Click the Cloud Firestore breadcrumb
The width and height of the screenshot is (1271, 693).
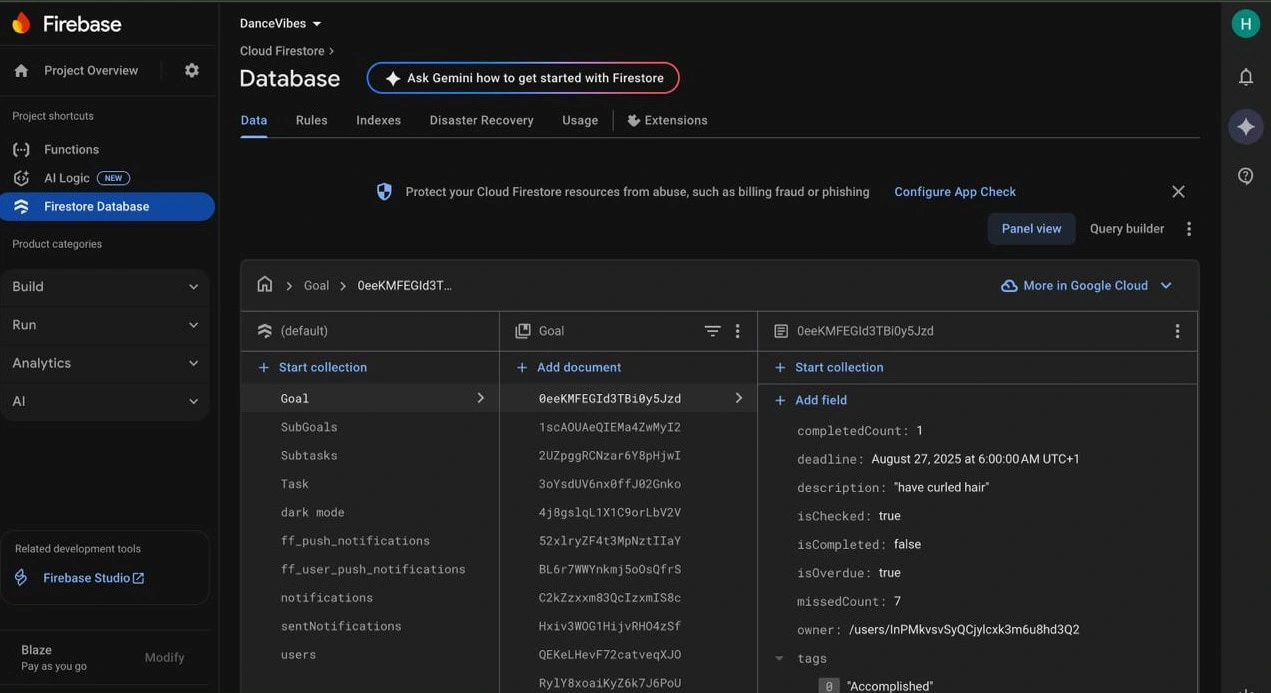282,51
